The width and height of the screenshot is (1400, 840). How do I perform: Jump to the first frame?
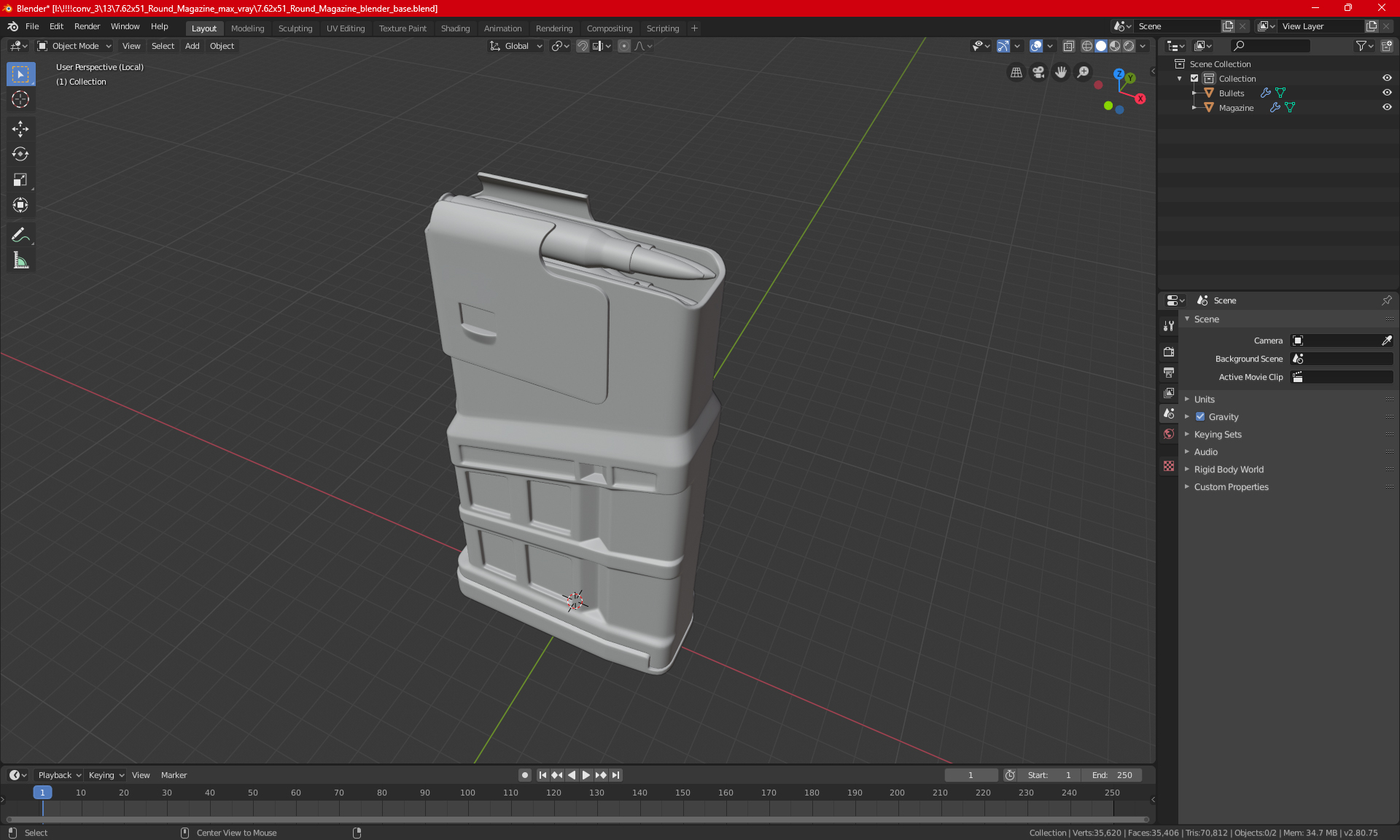tap(542, 775)
